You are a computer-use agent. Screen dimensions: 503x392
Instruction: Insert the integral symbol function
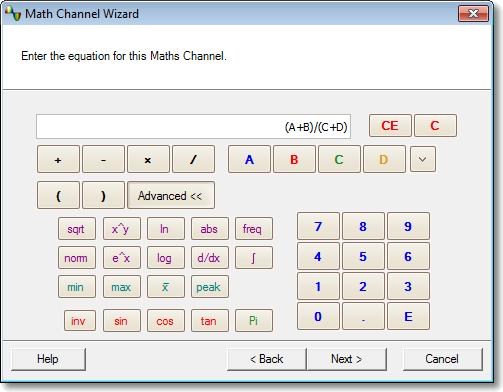pyautogui.click(x=254, y=258)
